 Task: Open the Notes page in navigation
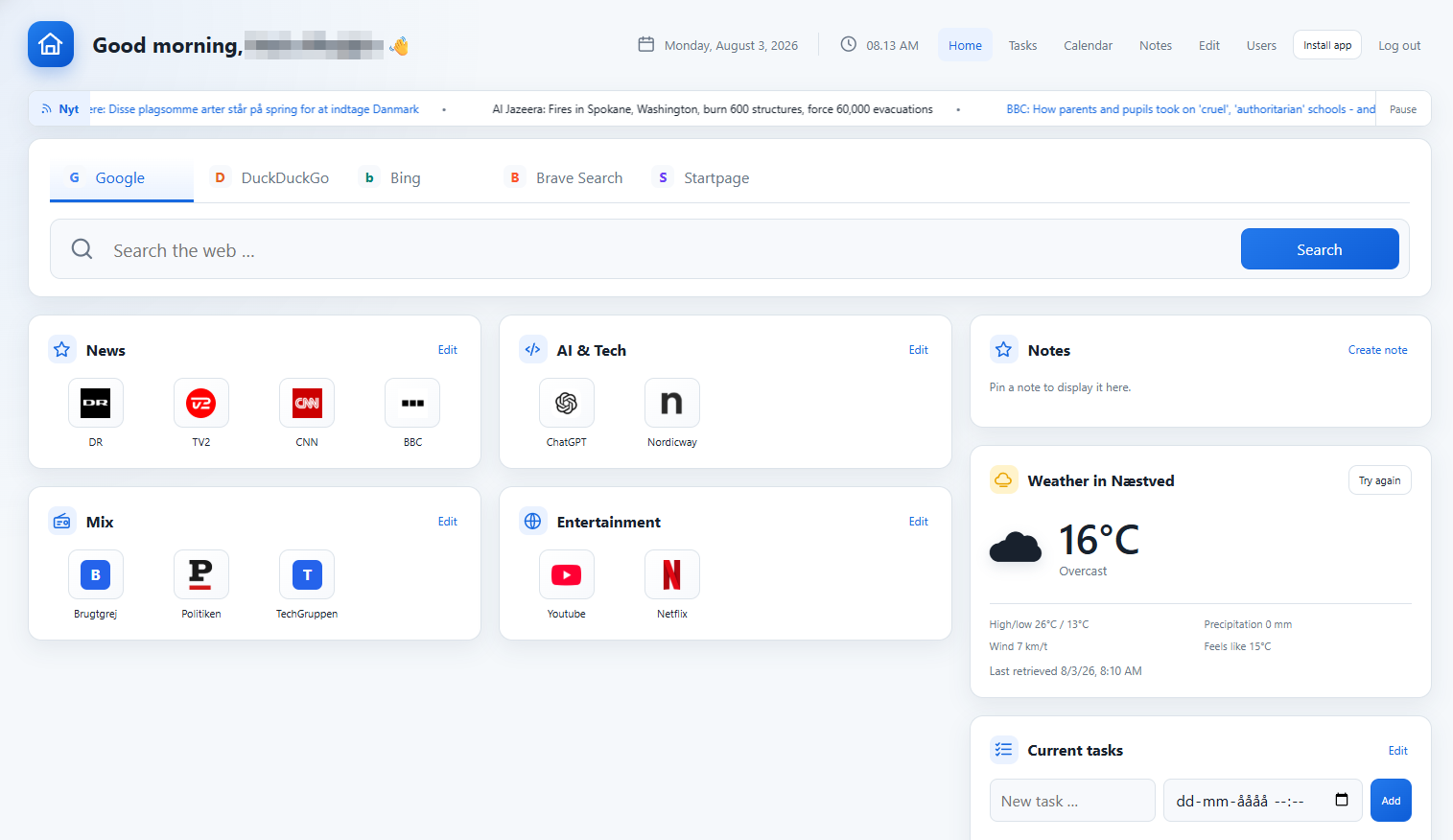tap(1156, 45)
